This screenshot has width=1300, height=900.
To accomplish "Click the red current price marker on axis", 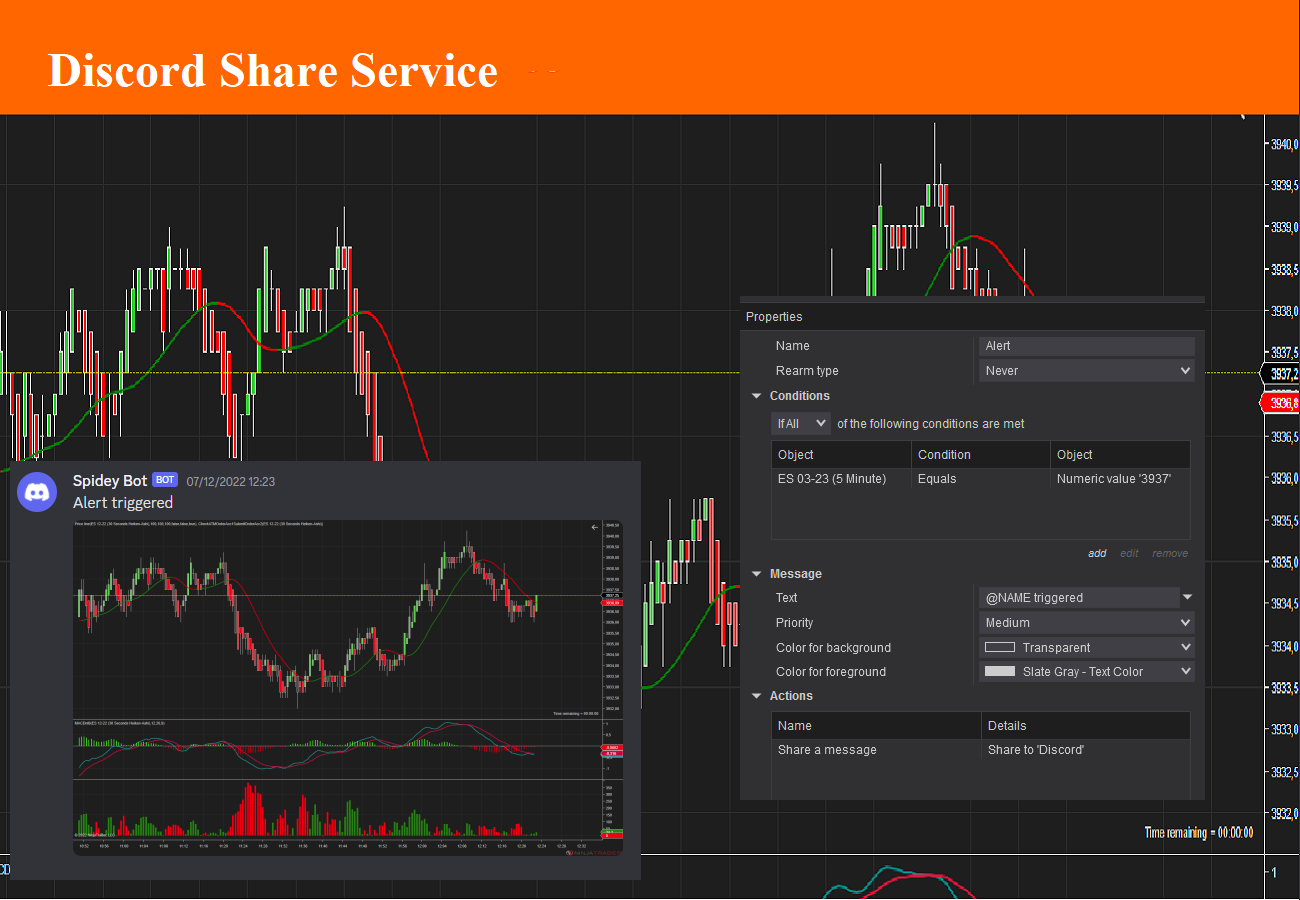I will point(1280,403).
